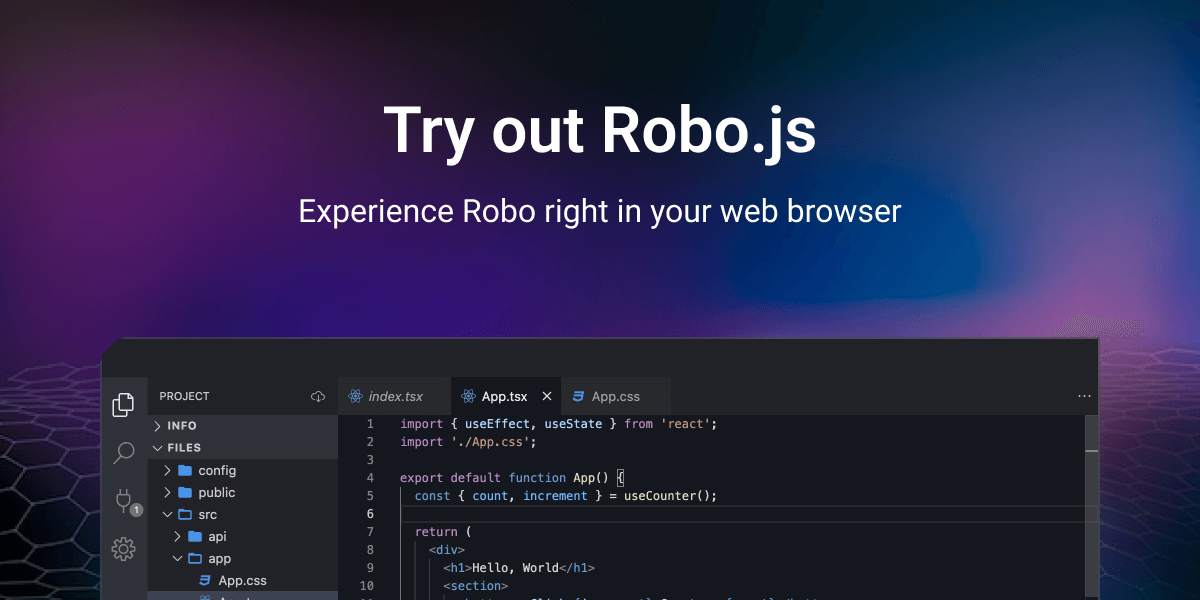Click the cloud download icon beside PROJECT
Screen dimensions: 1200x600
click(317, 396)
